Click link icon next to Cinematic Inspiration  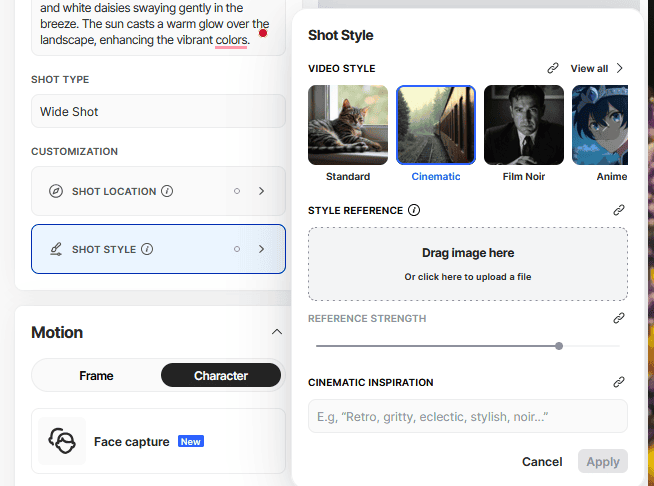pos(618,382)
